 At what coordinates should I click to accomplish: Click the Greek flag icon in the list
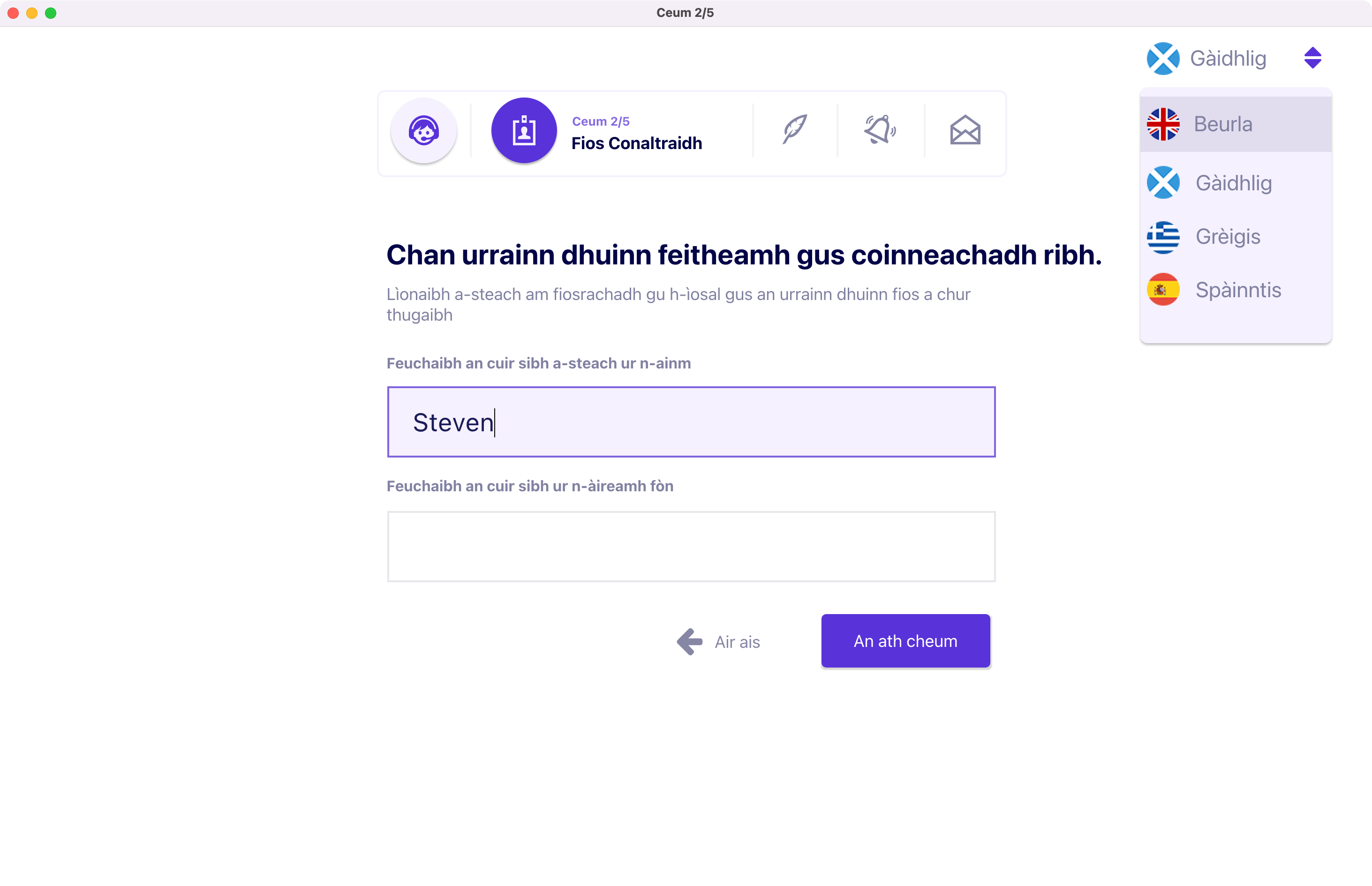1162,236
